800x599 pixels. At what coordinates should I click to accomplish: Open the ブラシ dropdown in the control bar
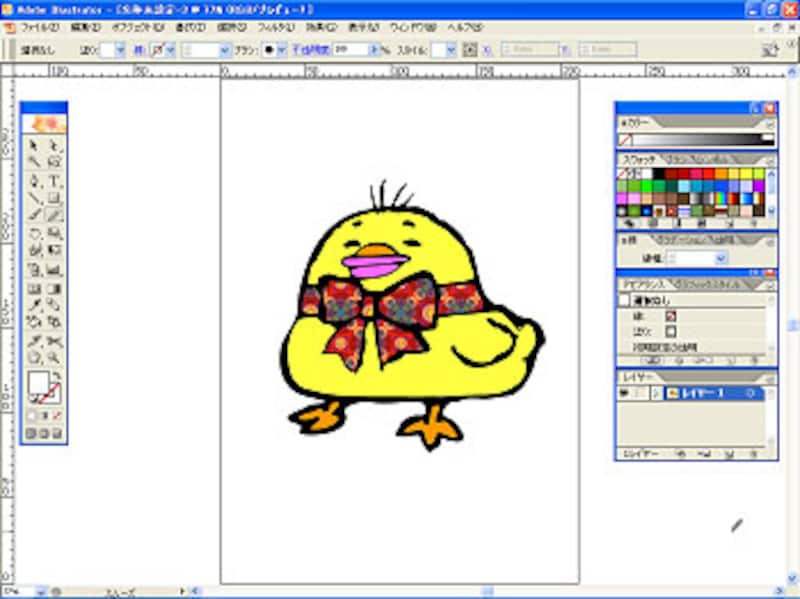coord(282,49)
